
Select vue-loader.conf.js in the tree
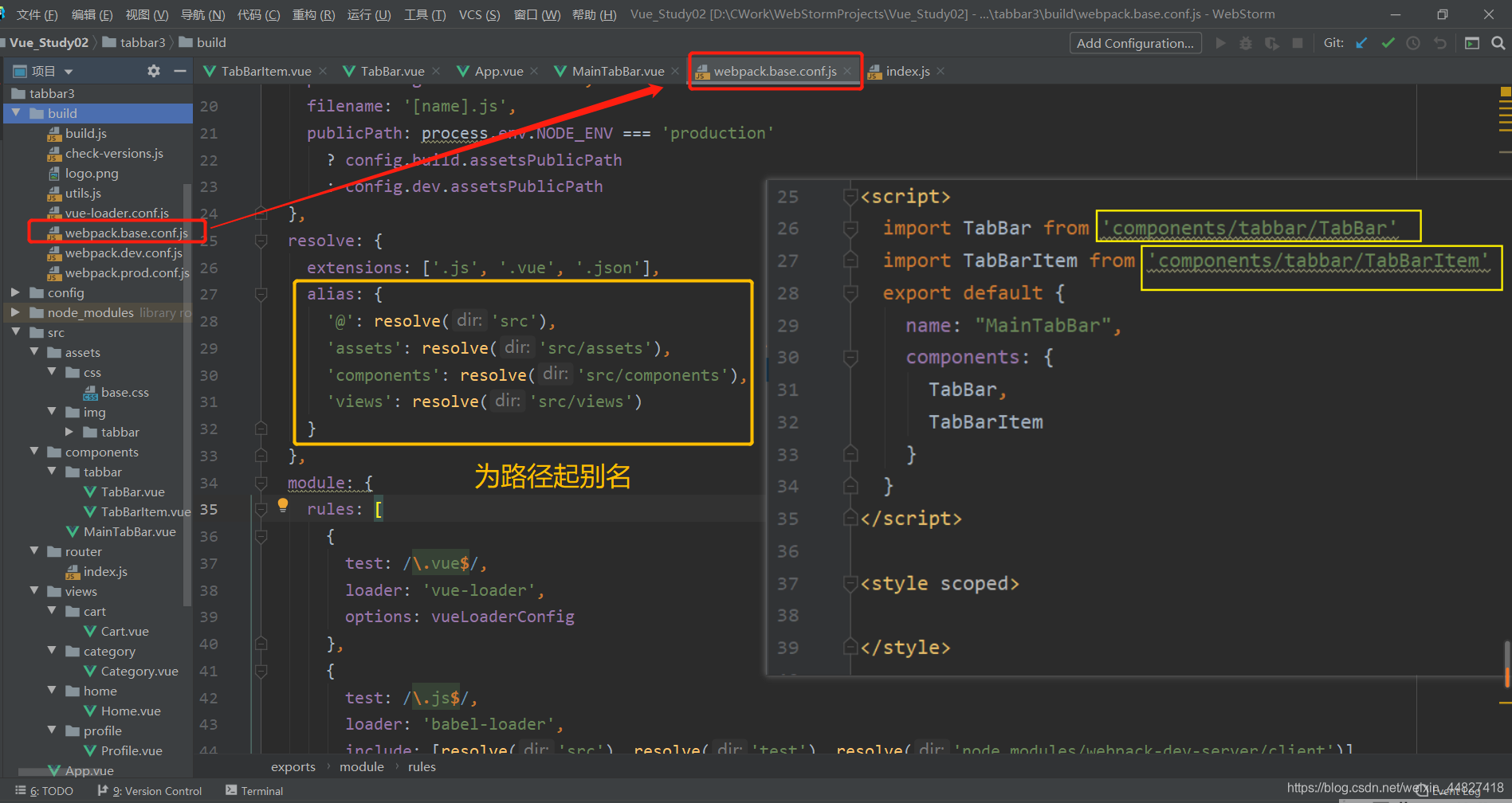[108, 213]
